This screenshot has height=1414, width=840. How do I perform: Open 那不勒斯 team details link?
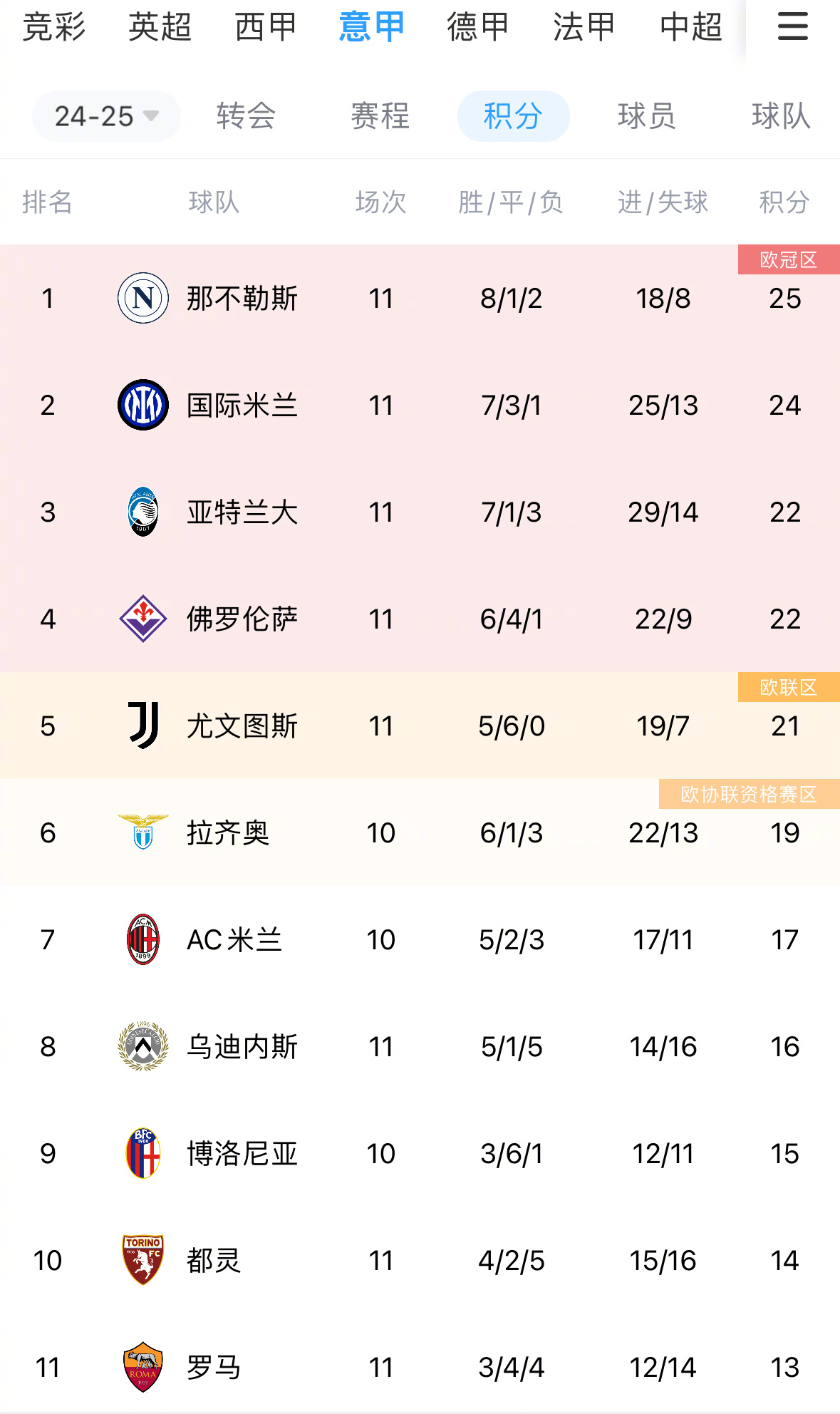tap(243, 299)
